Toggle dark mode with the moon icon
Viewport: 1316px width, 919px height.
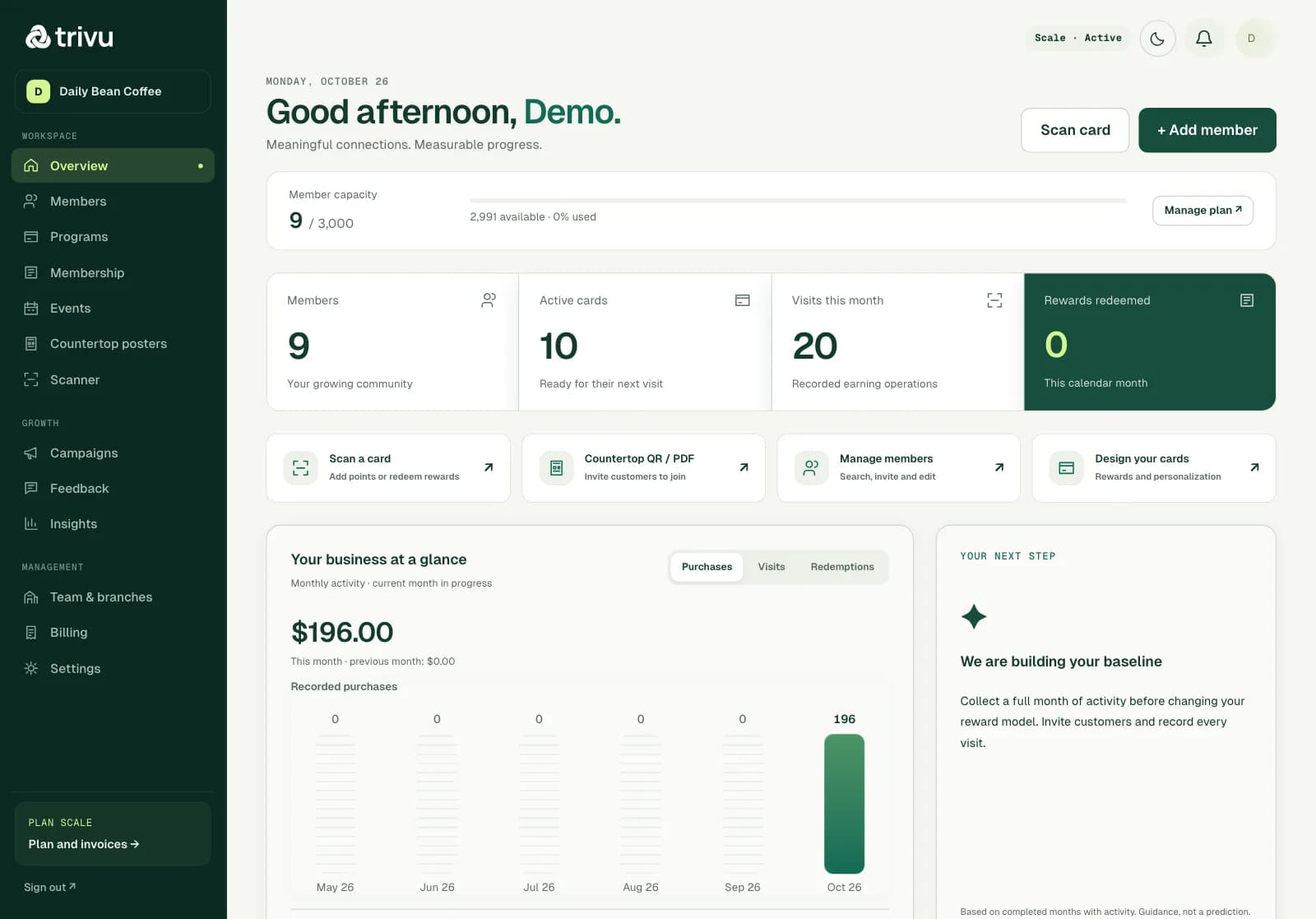(1157, 39)
